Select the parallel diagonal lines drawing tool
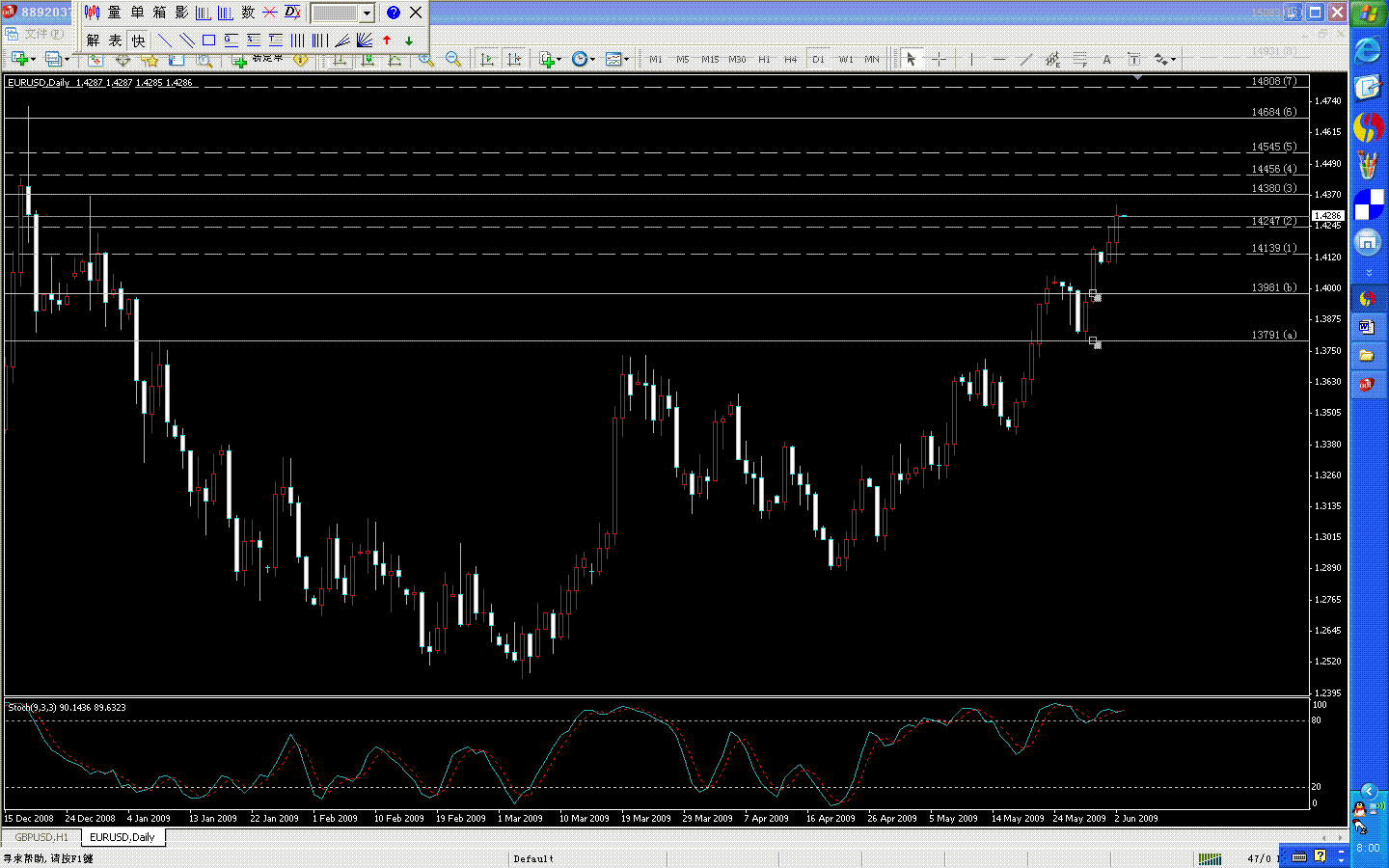This screenshot has width=1389, height=868. tap(186, 41)
